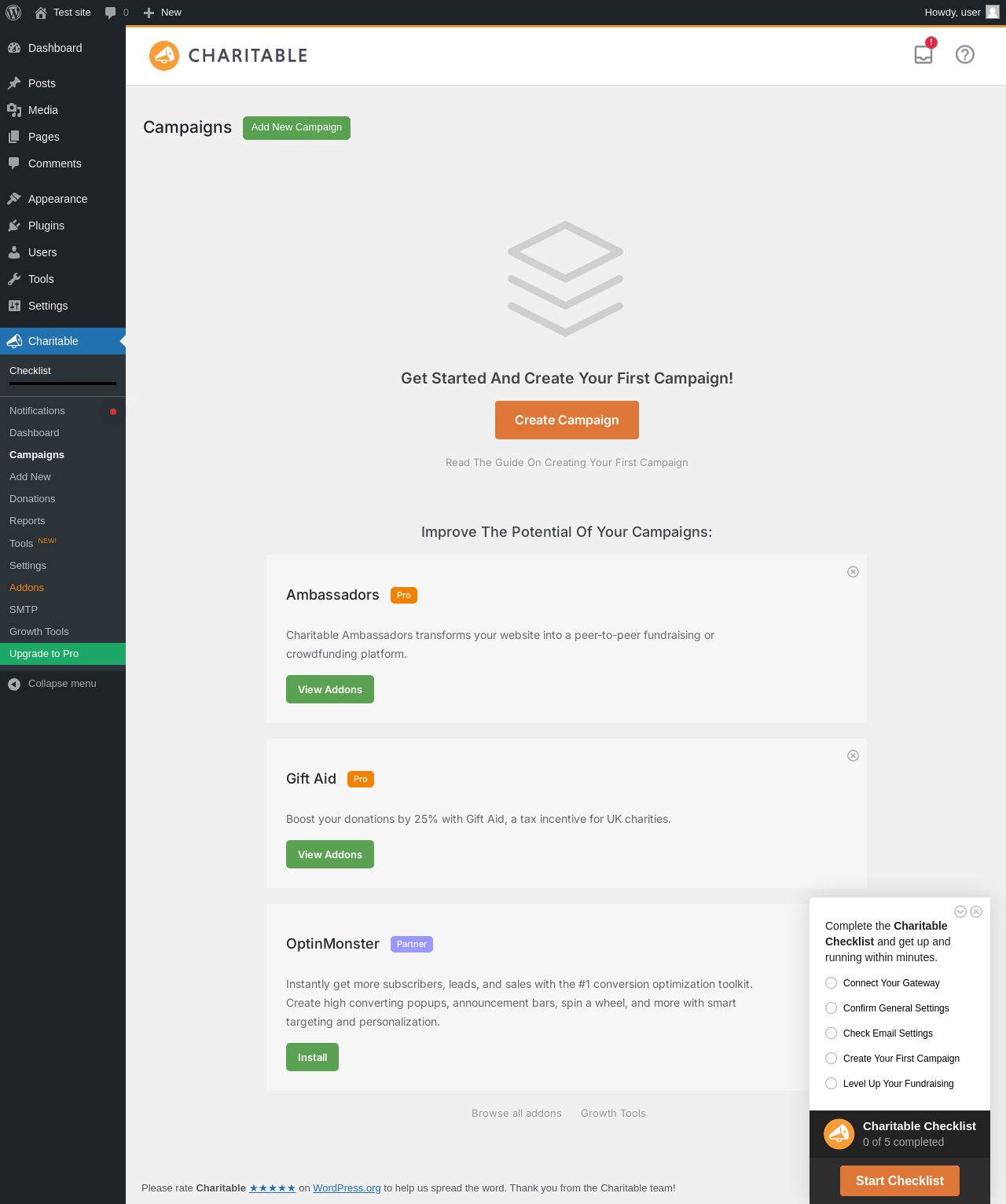Click View Addons under Gift Aid
1006x1204 pixels.
330,854
